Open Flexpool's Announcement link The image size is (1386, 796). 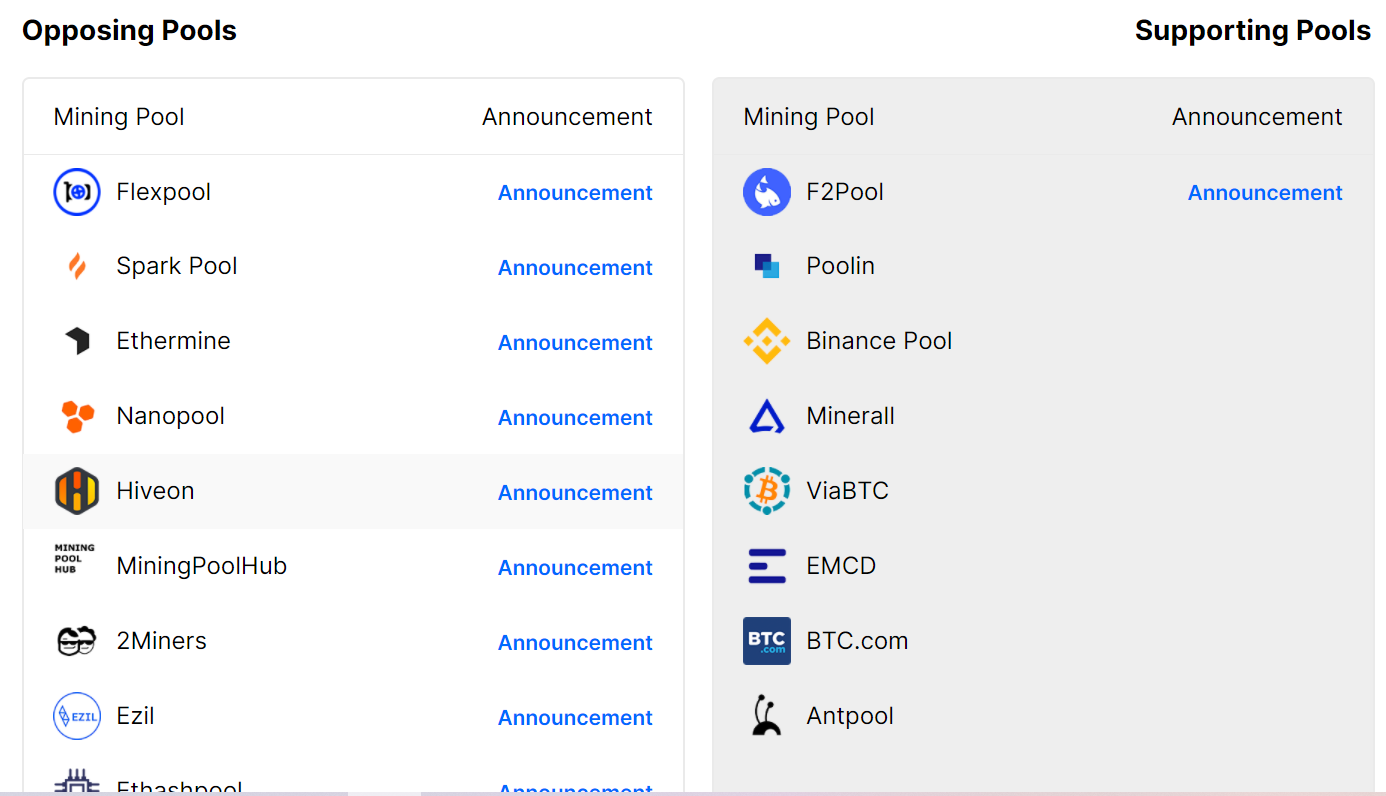pos(575,193)
